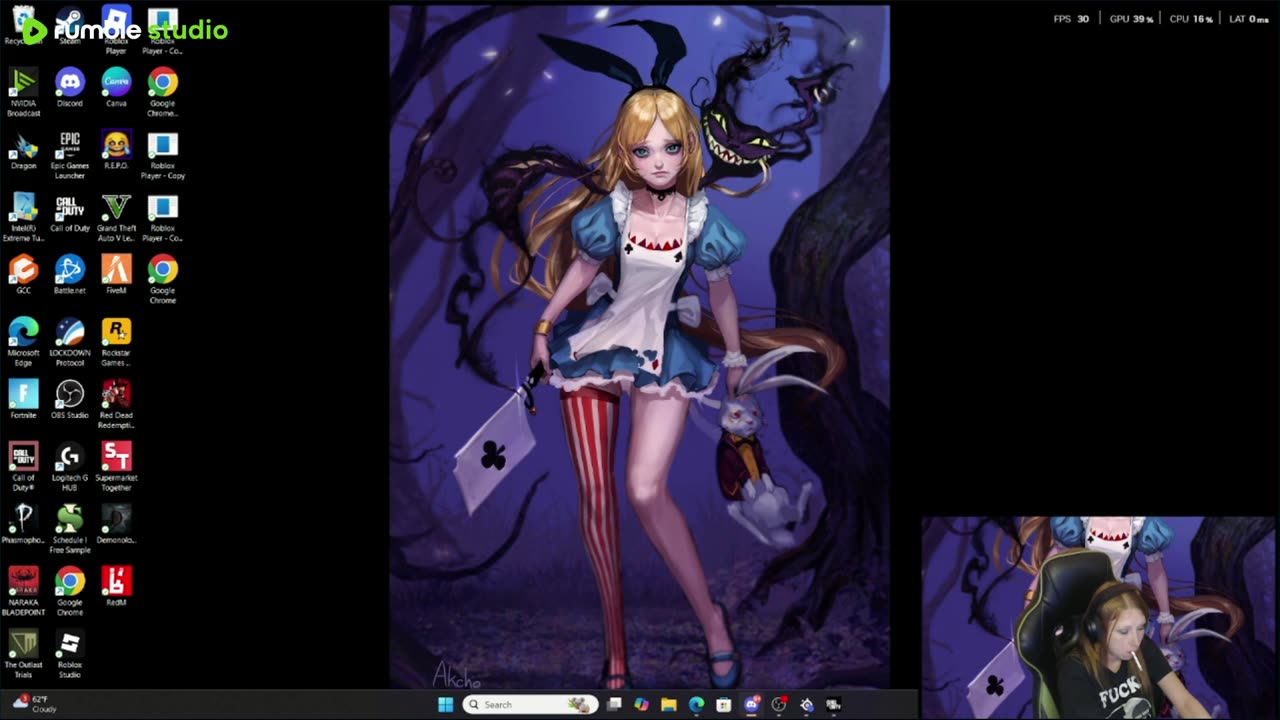Click the GPU 39% readout

[x=1131, y=19]
